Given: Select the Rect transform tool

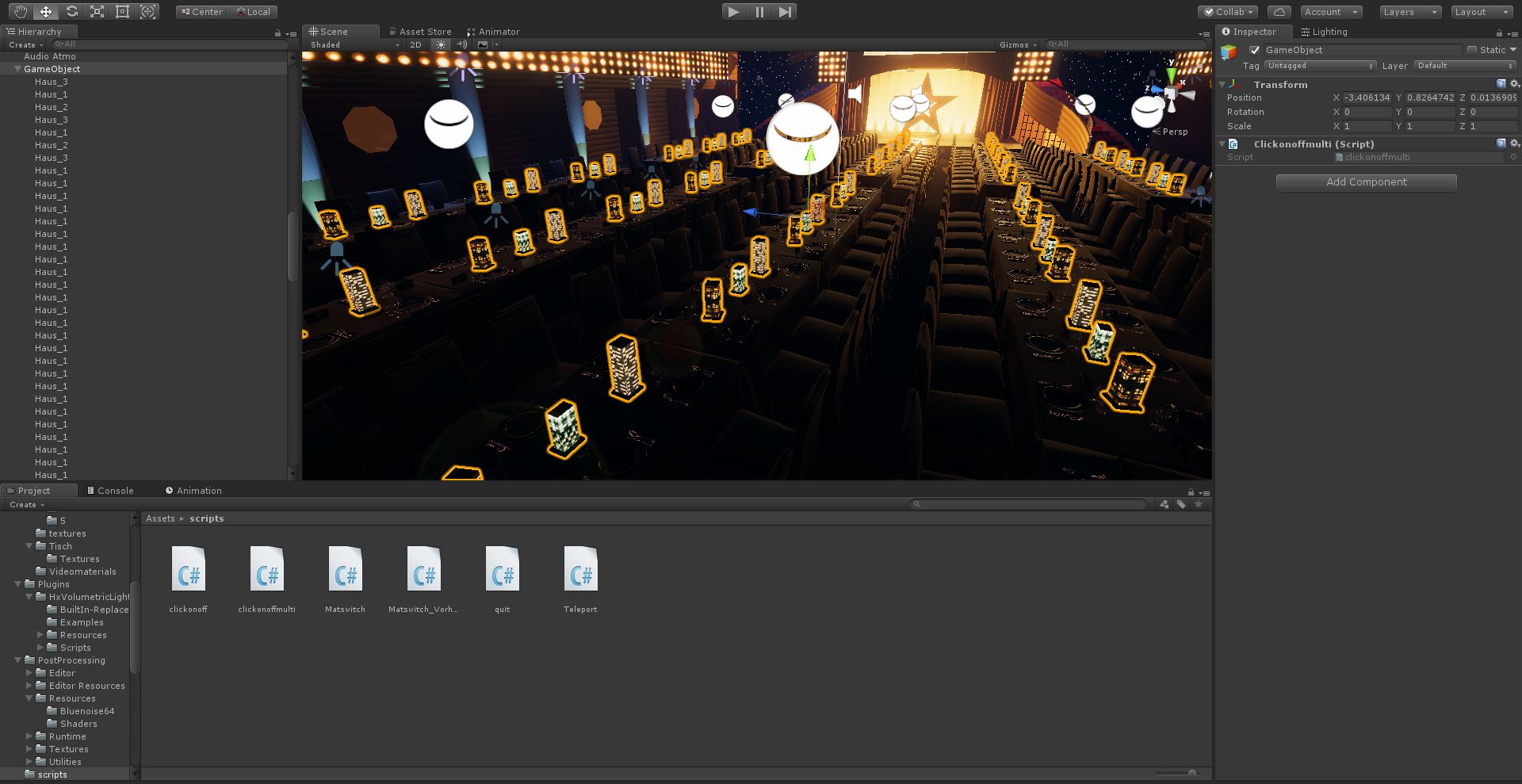Looking at the screenshot, I should tap(122, 12).
